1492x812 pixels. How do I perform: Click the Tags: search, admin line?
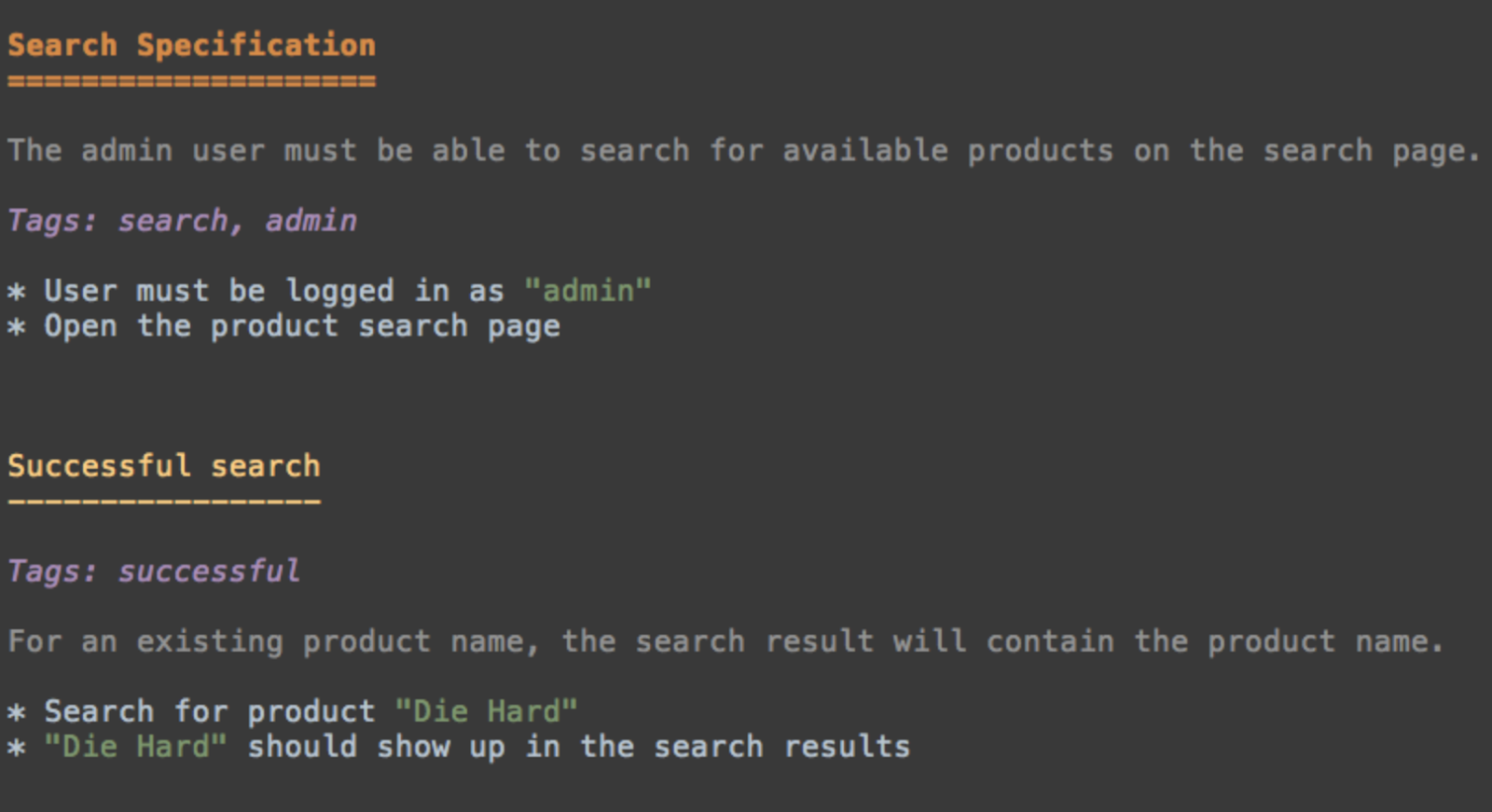pyautogui.click(x=182, y=221)
